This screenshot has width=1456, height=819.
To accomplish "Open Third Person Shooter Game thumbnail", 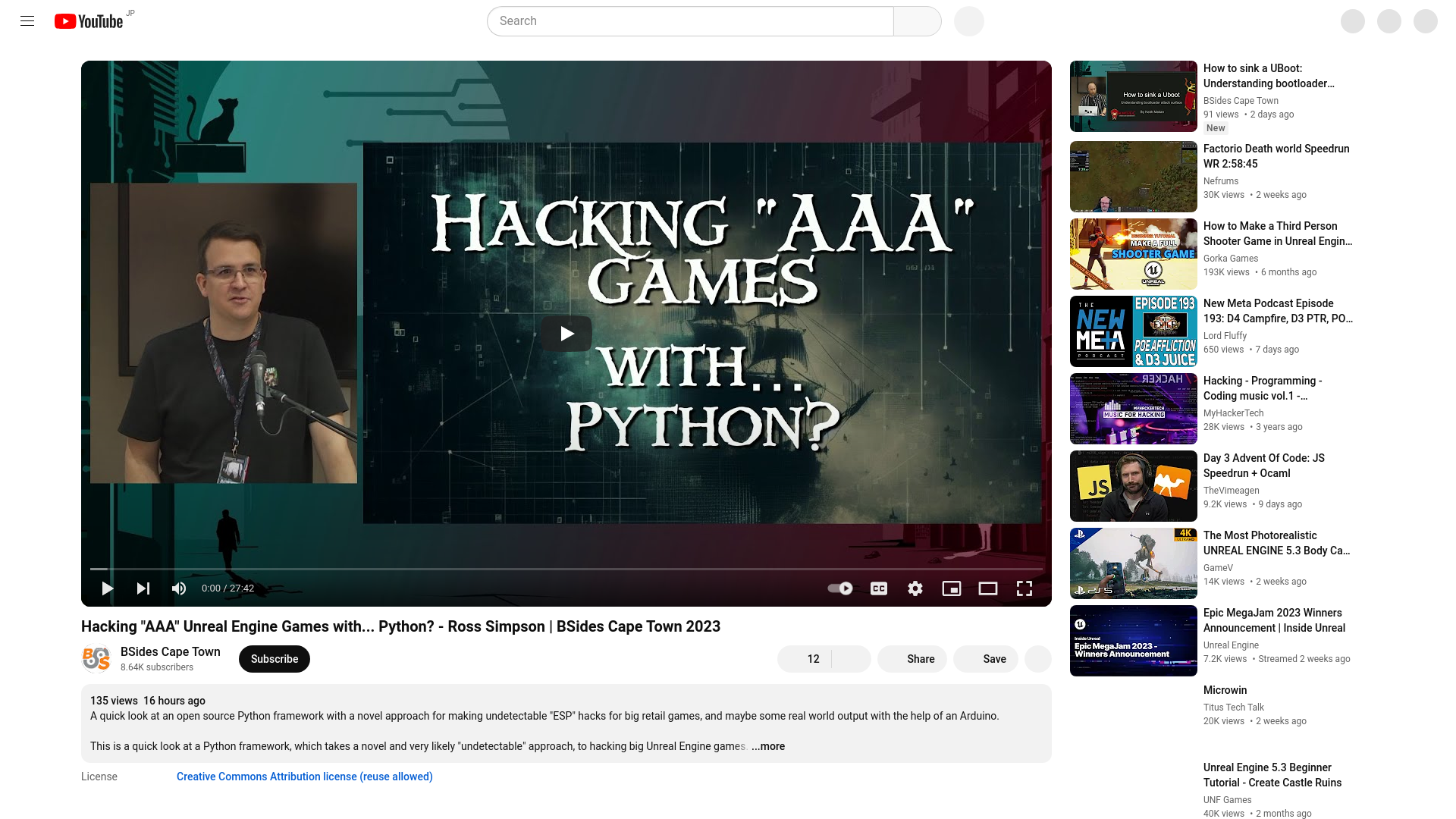I will [x=1134, y=254].
